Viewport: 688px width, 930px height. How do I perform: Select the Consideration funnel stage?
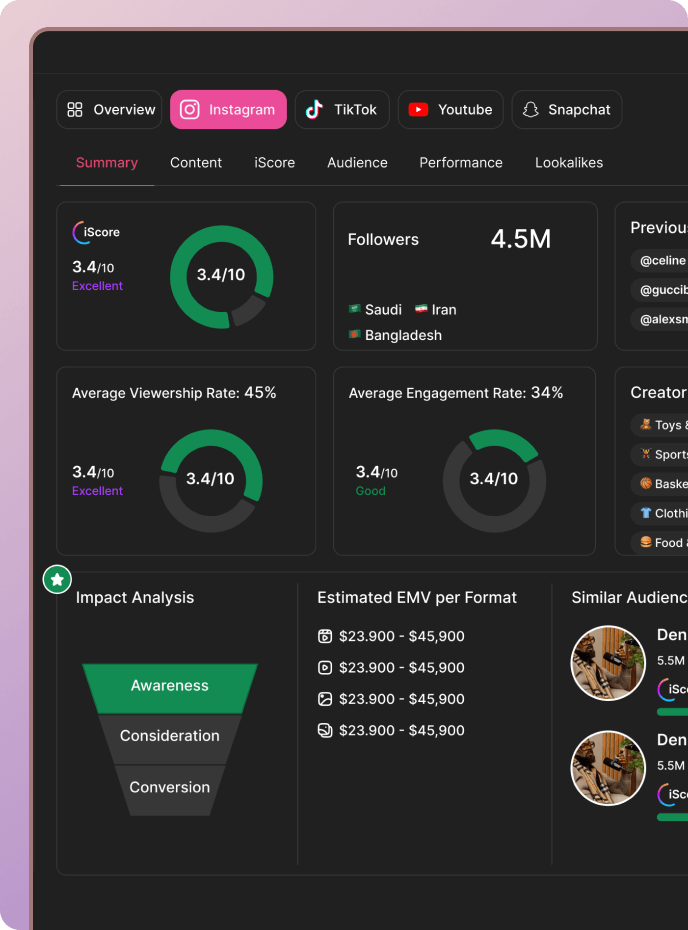tap(170, 739)
